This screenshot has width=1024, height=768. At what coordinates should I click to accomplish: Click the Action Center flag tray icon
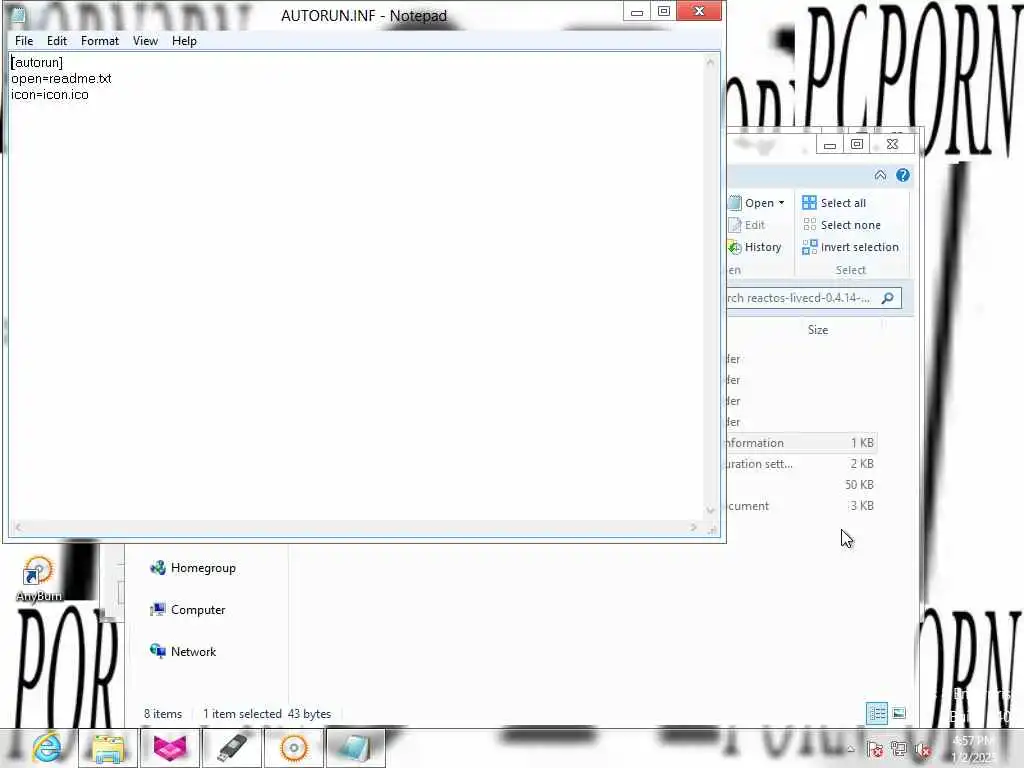click(x=875, y=750)
